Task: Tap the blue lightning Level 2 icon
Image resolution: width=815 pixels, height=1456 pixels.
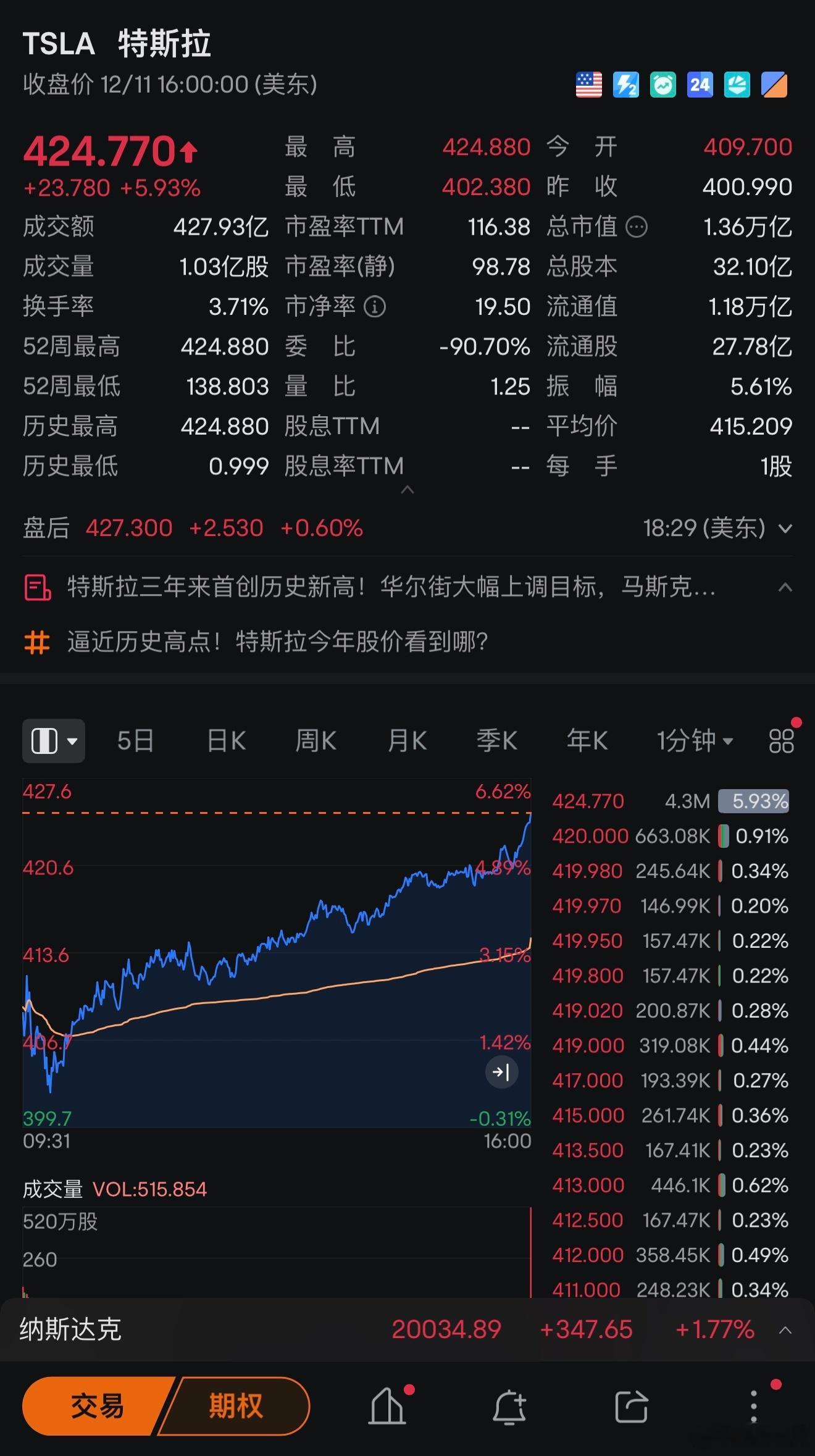Action: click(x=625, y=85)
